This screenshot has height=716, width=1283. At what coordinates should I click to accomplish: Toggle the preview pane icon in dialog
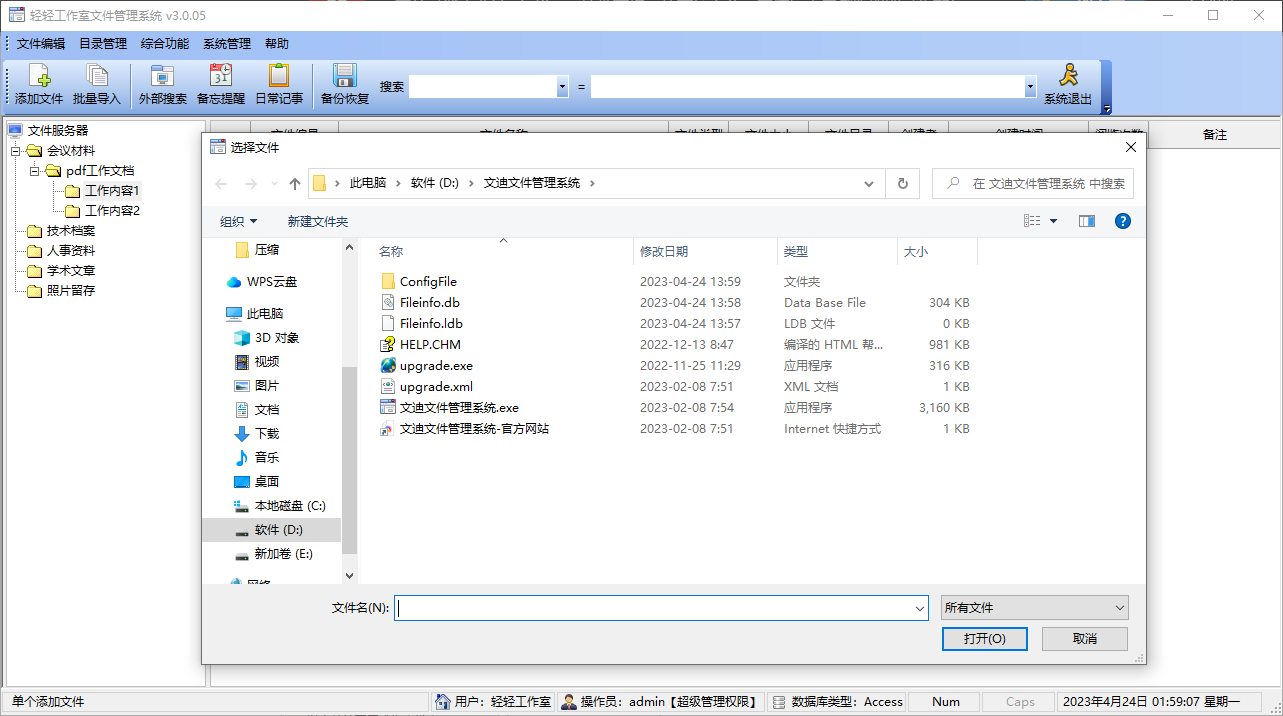click(x=1087, y=221)
